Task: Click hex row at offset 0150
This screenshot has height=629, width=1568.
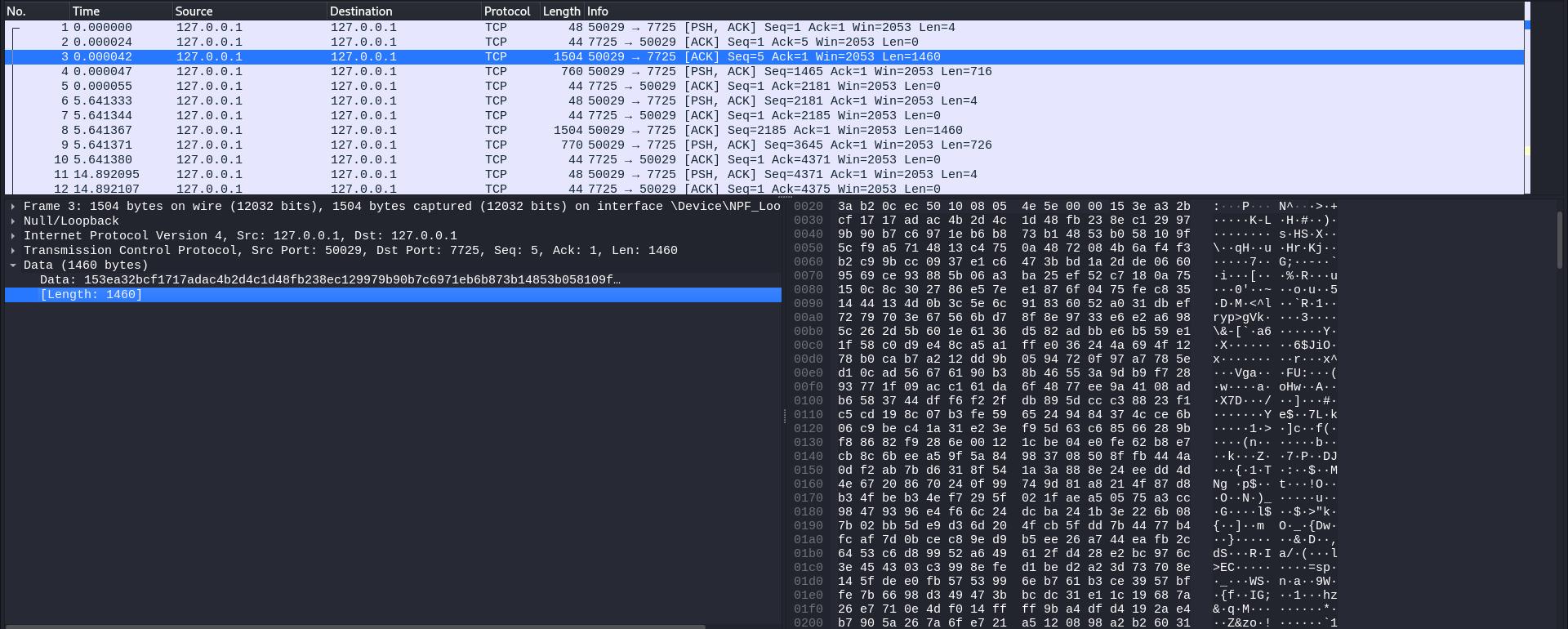Action: pos(1014,471)
